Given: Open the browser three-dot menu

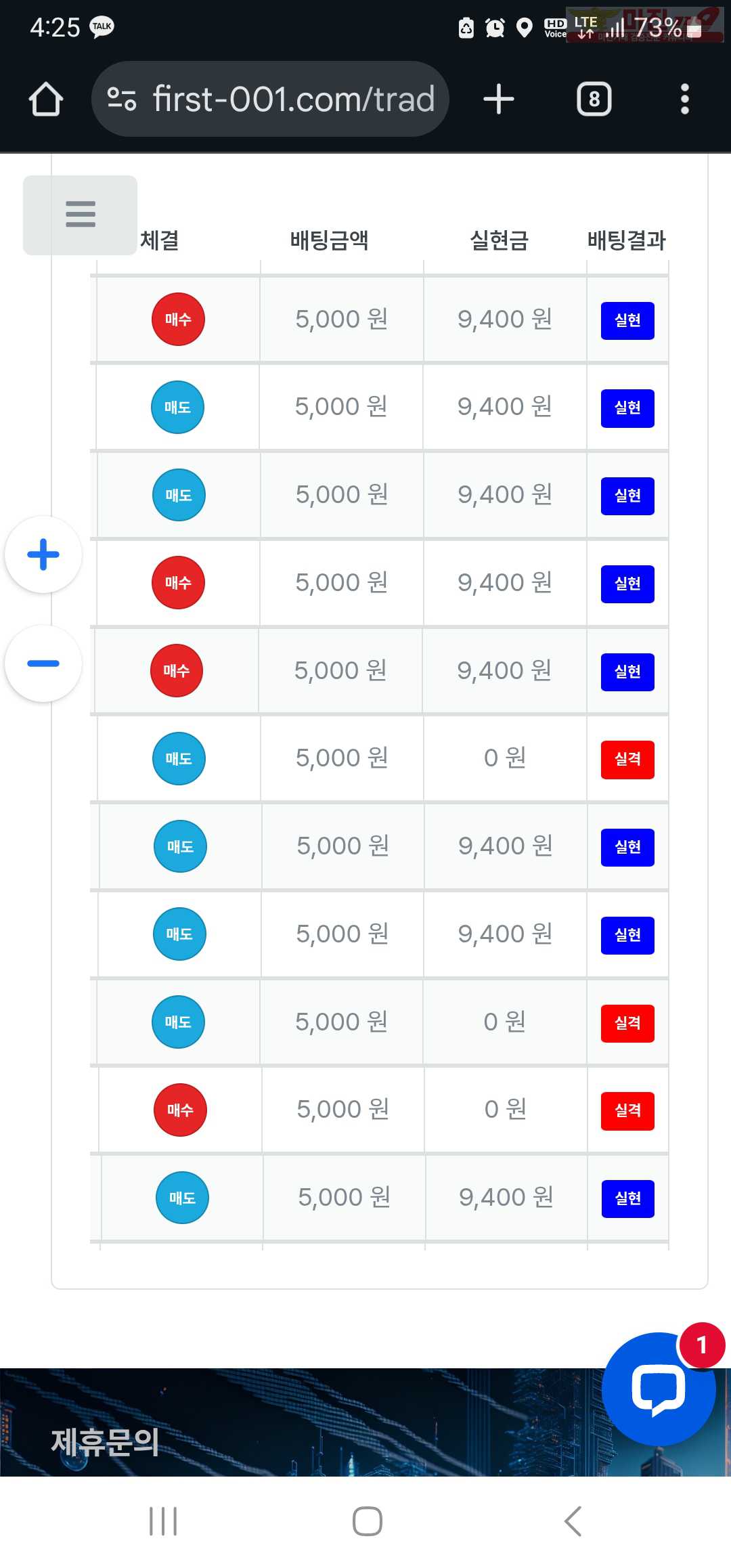Looking at the screenshot, I should pos(684,100).
